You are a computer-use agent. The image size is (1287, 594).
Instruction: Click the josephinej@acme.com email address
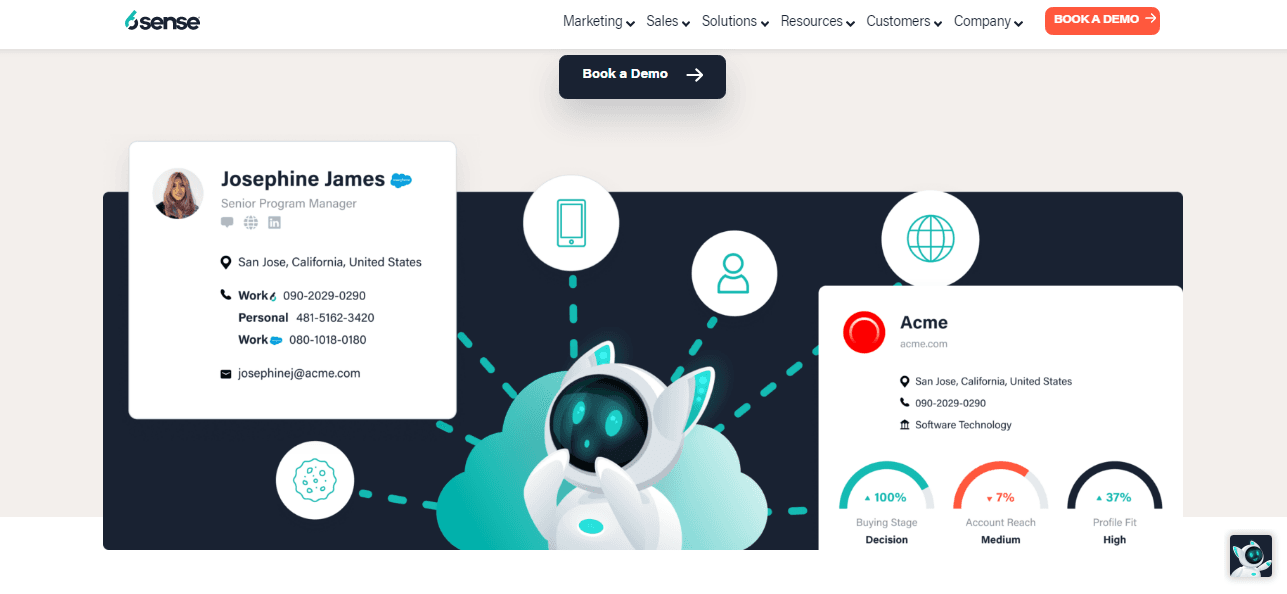tap(299, 373)
